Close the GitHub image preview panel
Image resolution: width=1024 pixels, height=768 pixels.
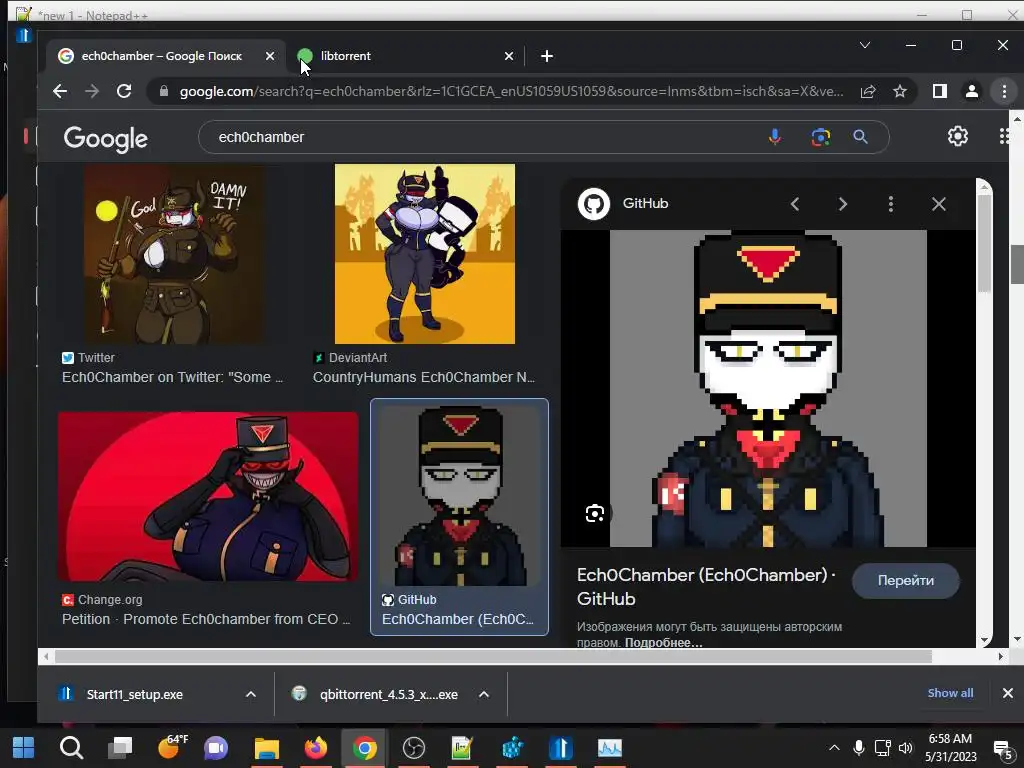939,204
